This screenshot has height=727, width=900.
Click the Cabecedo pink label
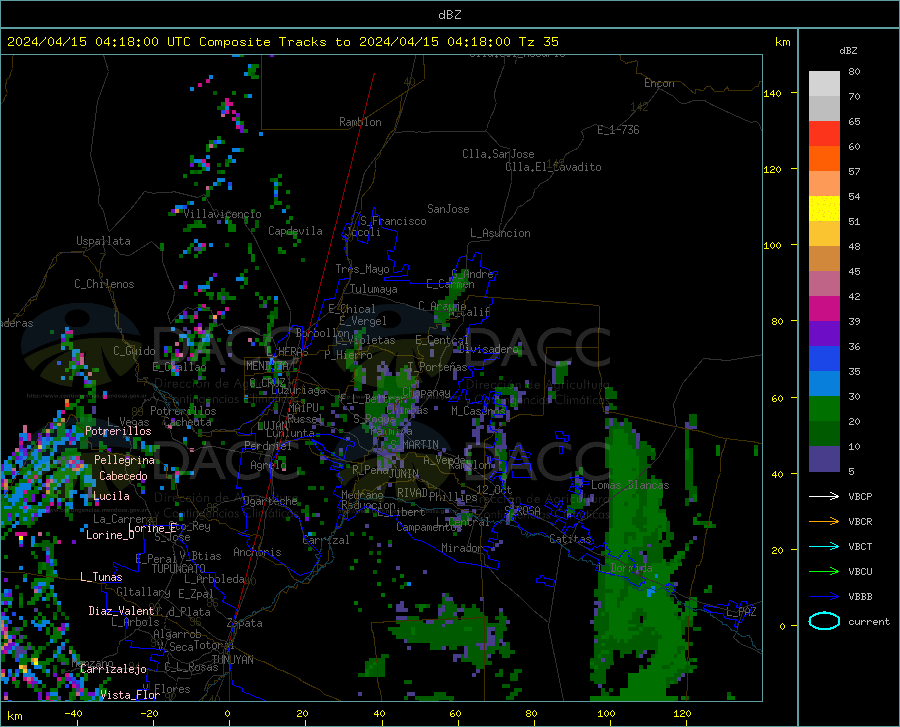click(123, 476)
